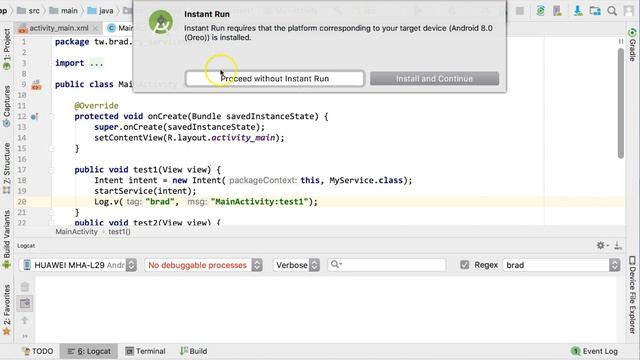640x360 pixels.
Task: Open the HUAWEI MHA-L29 device dropdown
Action: tap(78, 265)
